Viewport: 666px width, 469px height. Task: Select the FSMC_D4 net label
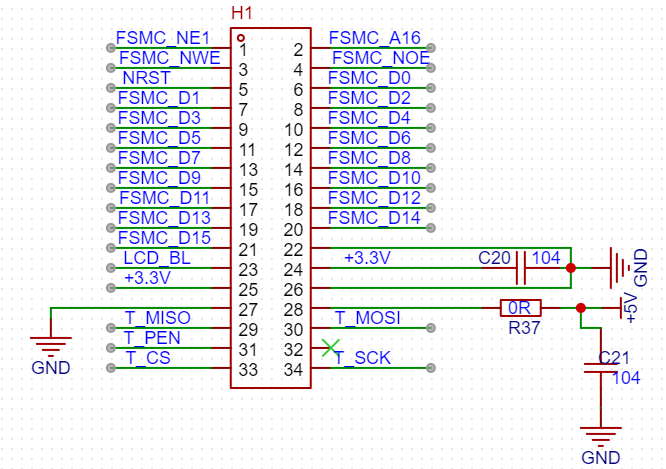[369, 118]
